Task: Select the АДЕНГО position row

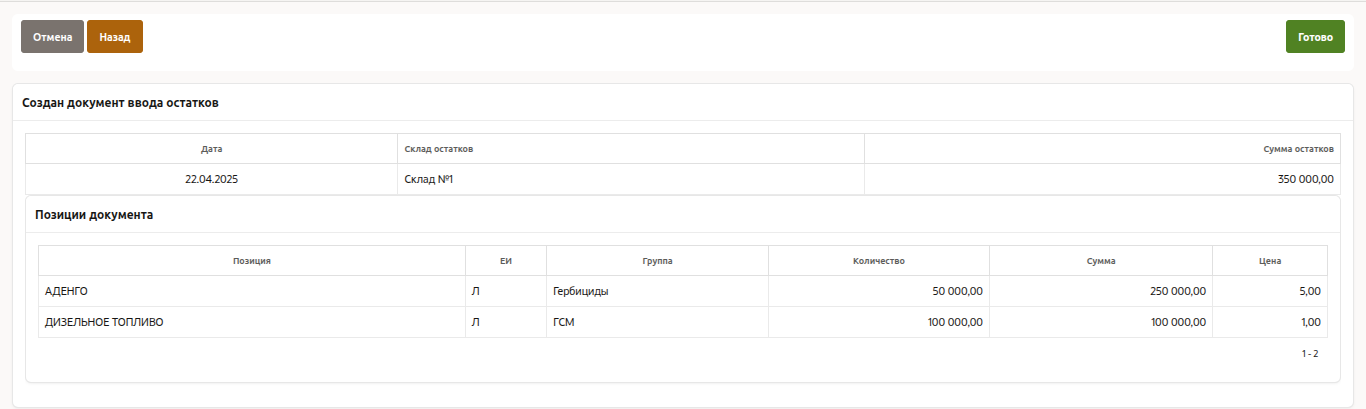Action: click(x=67, y=291)
